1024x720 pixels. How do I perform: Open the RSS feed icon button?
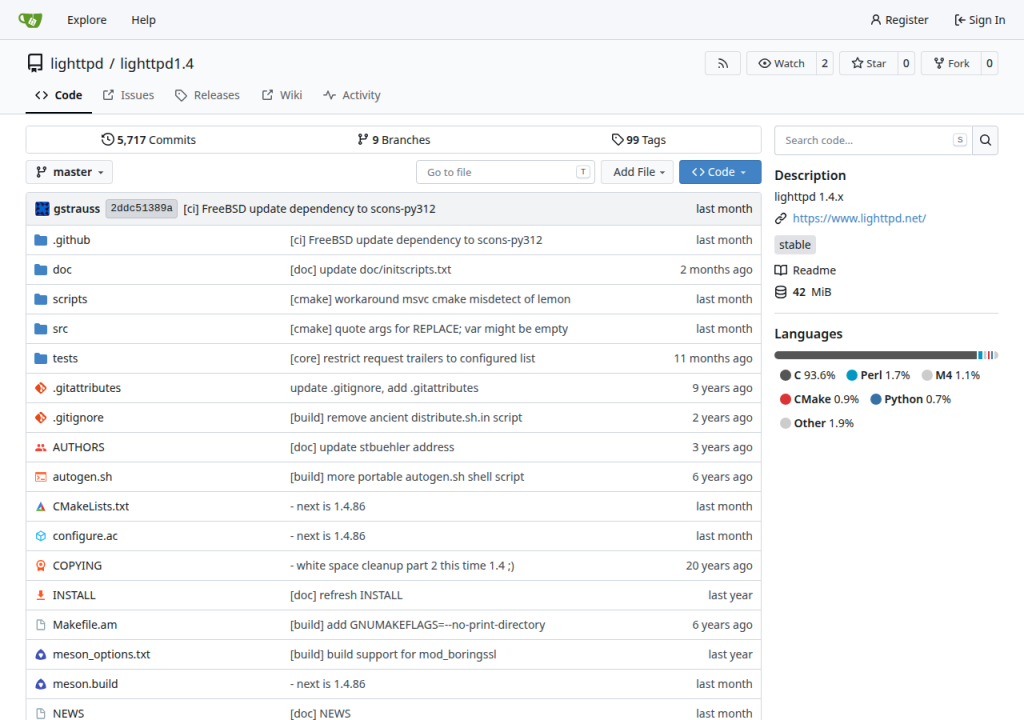click(722, 63)
